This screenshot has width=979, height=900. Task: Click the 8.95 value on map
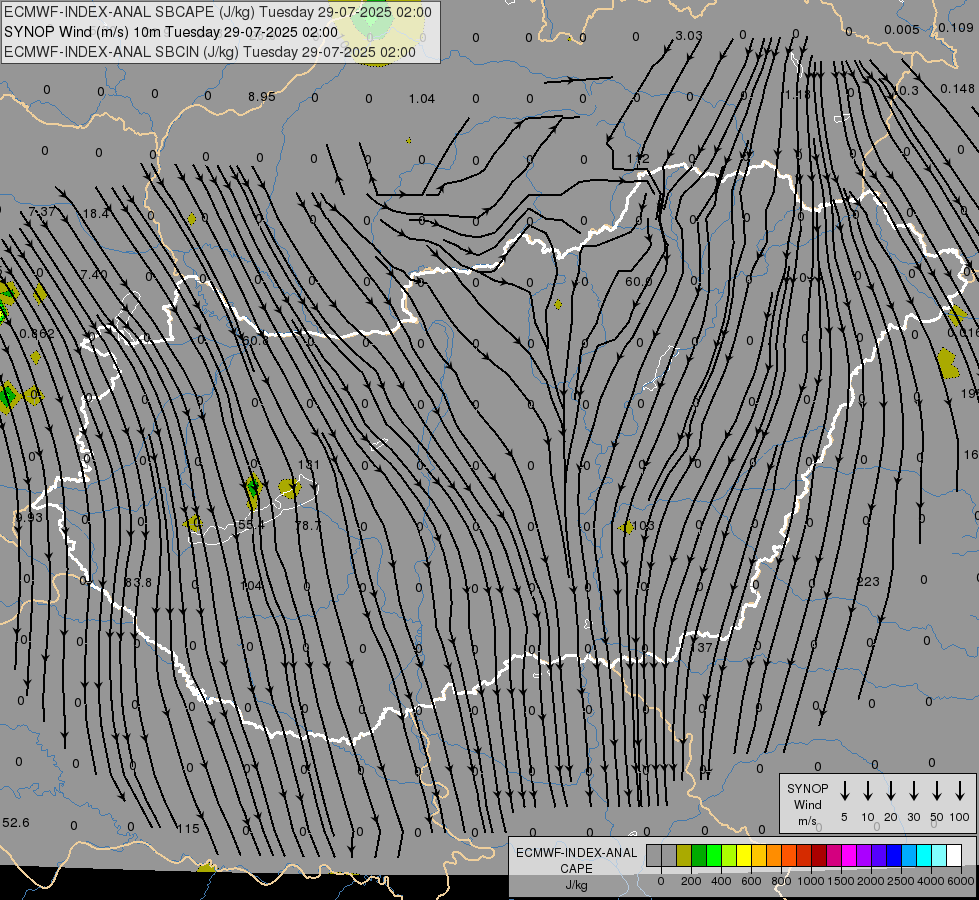(x=262, y=96)
